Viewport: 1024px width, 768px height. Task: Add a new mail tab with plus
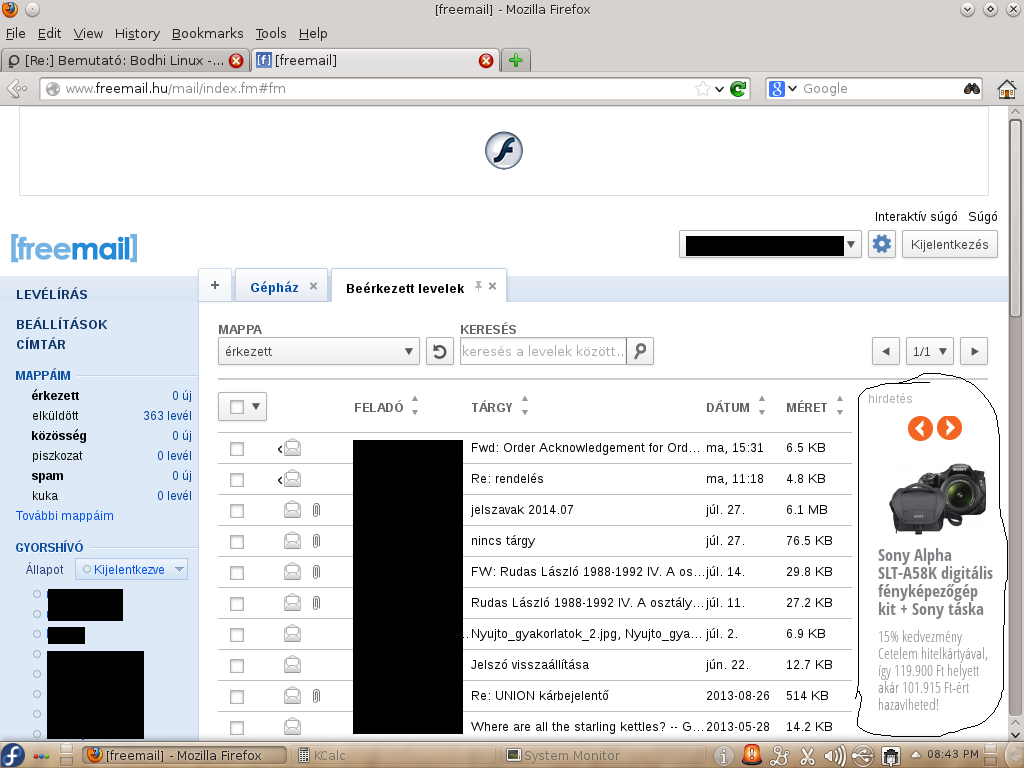215,285
